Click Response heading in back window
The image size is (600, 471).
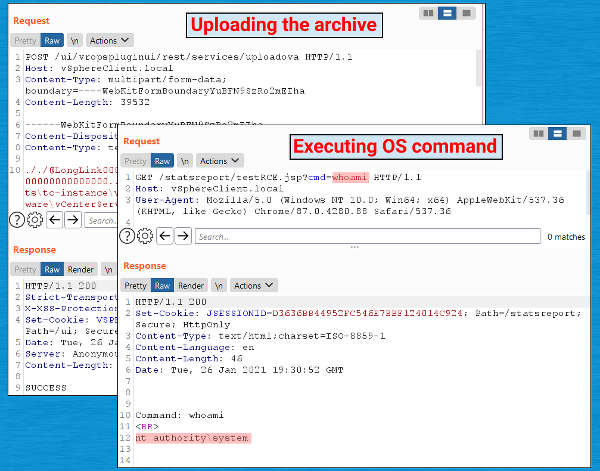pos(34,249)
